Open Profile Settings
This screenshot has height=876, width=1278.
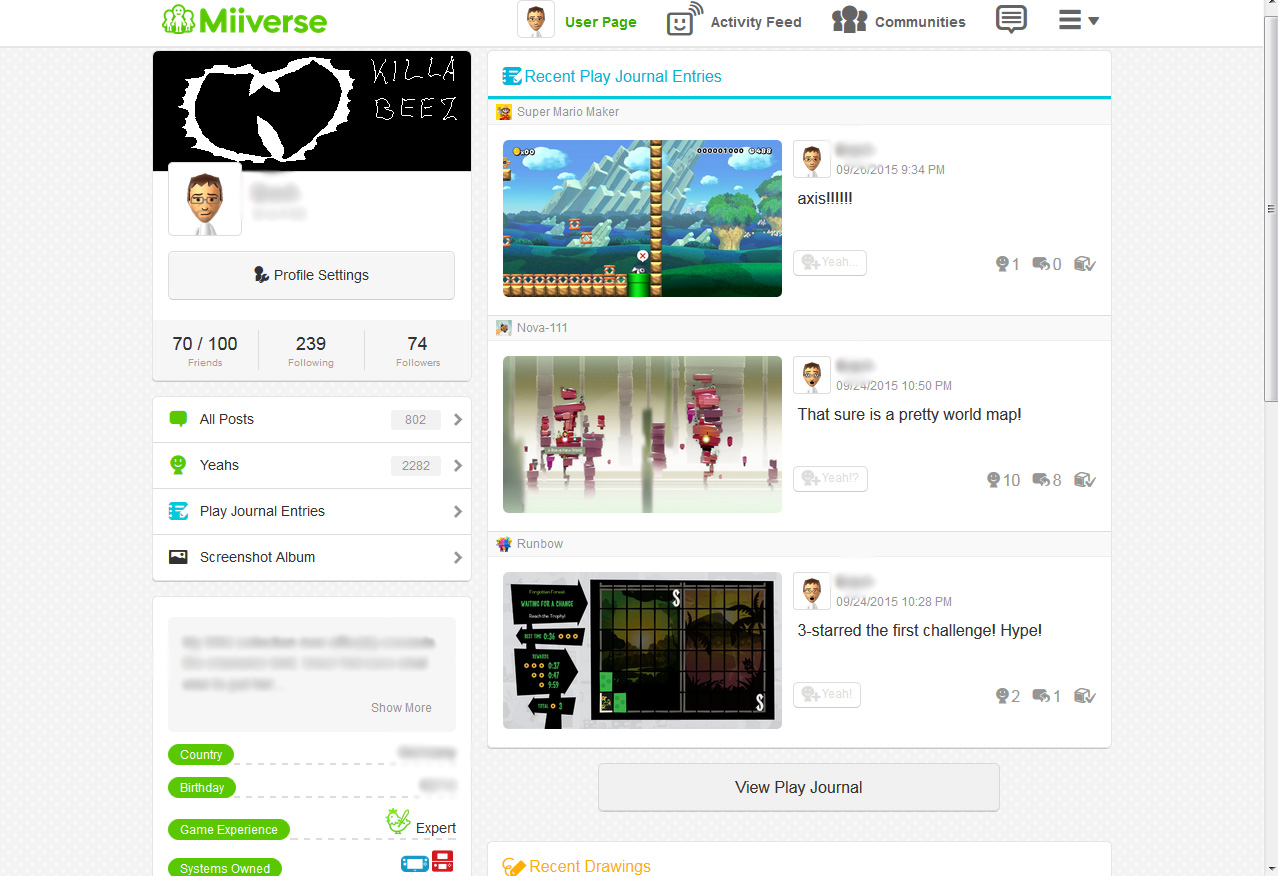click(311, 275)
